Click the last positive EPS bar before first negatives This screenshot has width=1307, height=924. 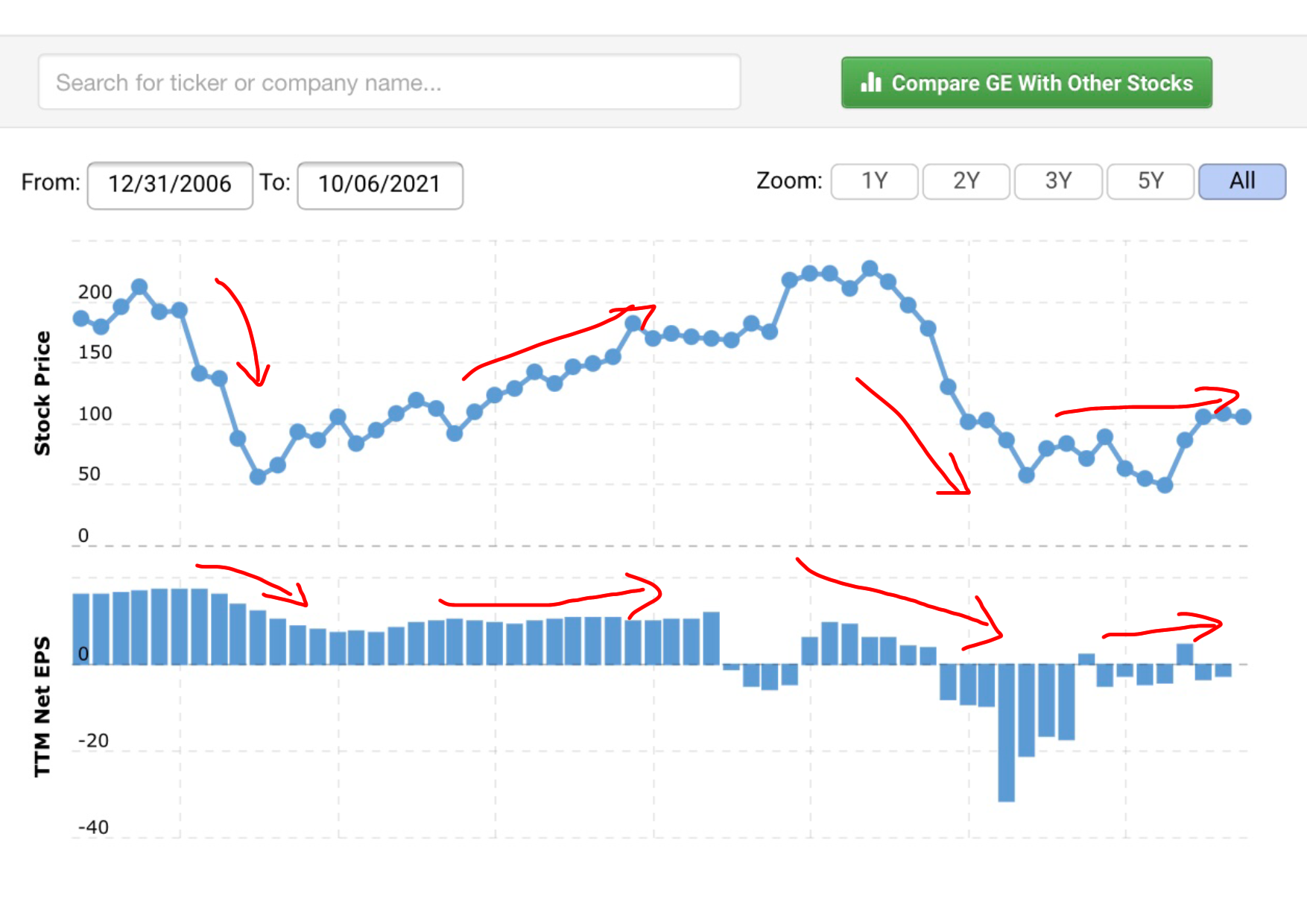pyautogui.click(x=711, y=638)
